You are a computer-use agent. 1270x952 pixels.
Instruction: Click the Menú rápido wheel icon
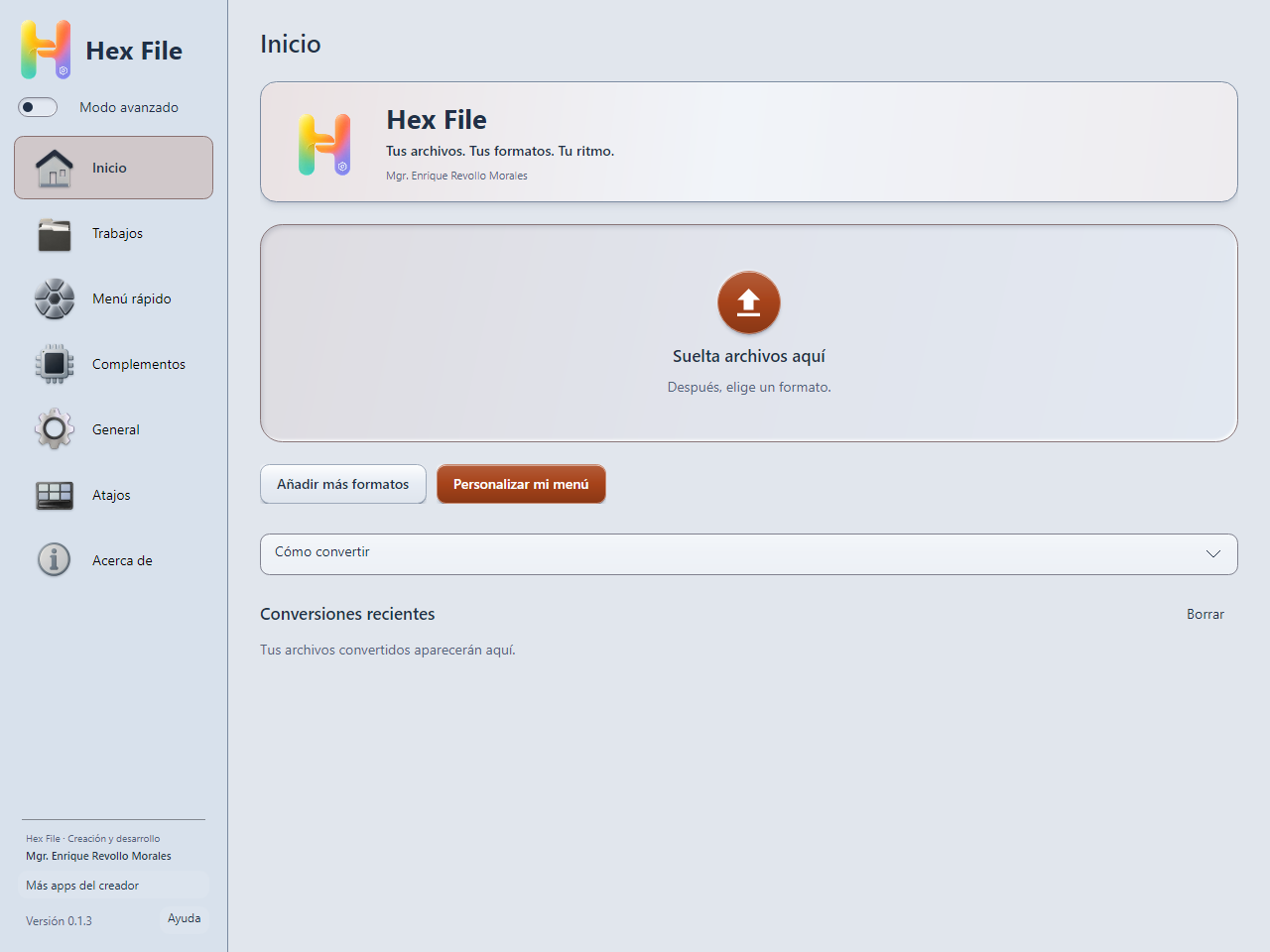[55, 298]
